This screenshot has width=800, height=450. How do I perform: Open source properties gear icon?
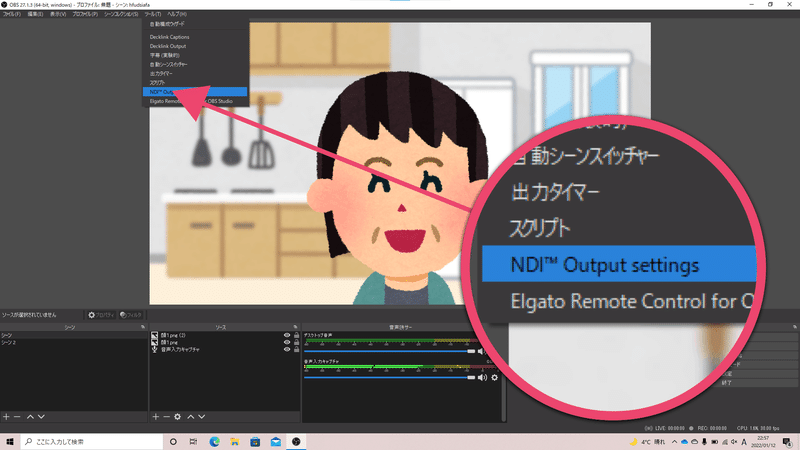click(x=178, y=417)
